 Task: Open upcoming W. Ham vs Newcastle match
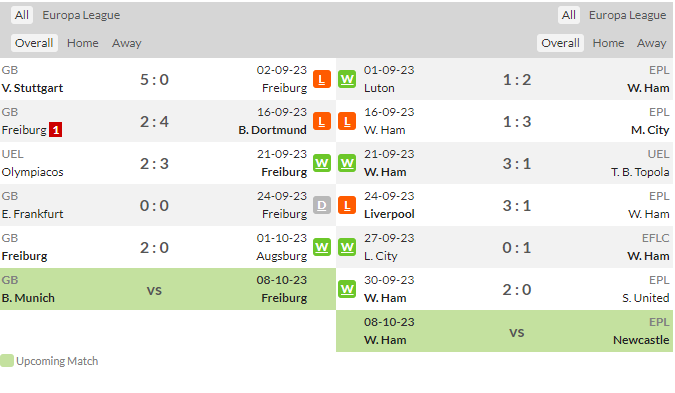pyautogui.click(x=504, y=331)
